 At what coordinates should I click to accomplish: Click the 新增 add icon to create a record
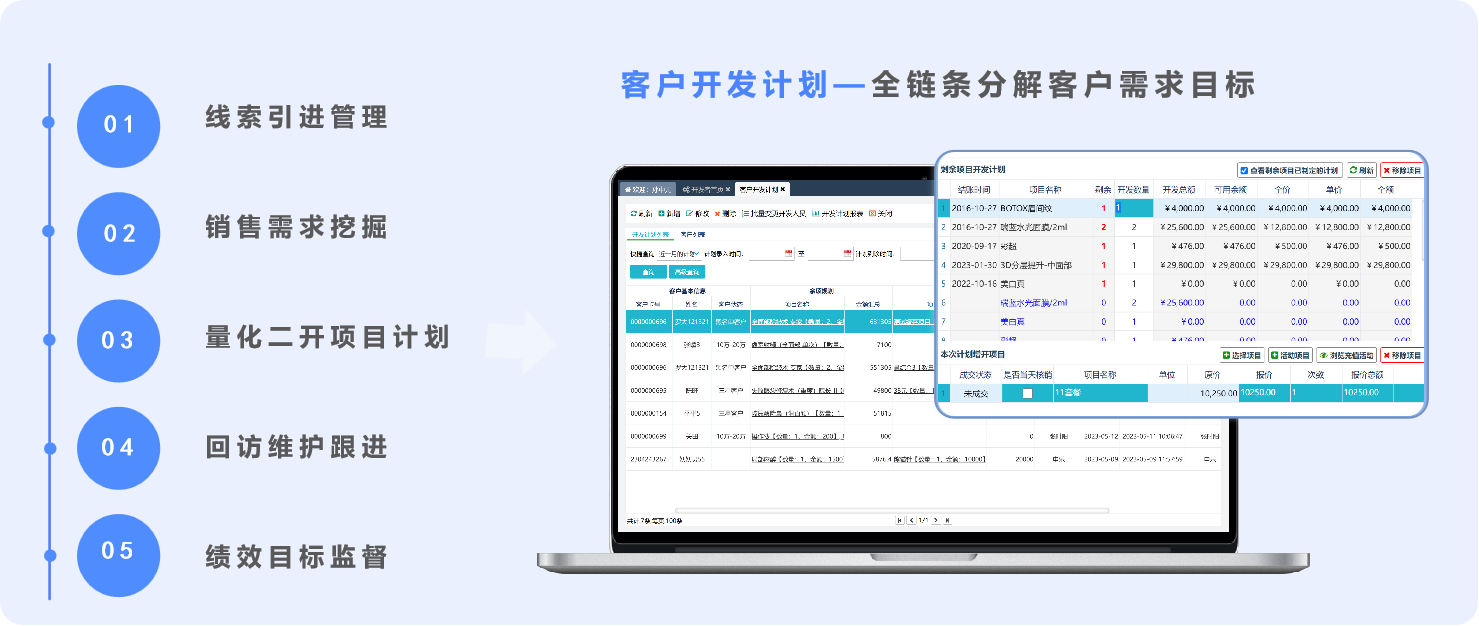point(669,213)
